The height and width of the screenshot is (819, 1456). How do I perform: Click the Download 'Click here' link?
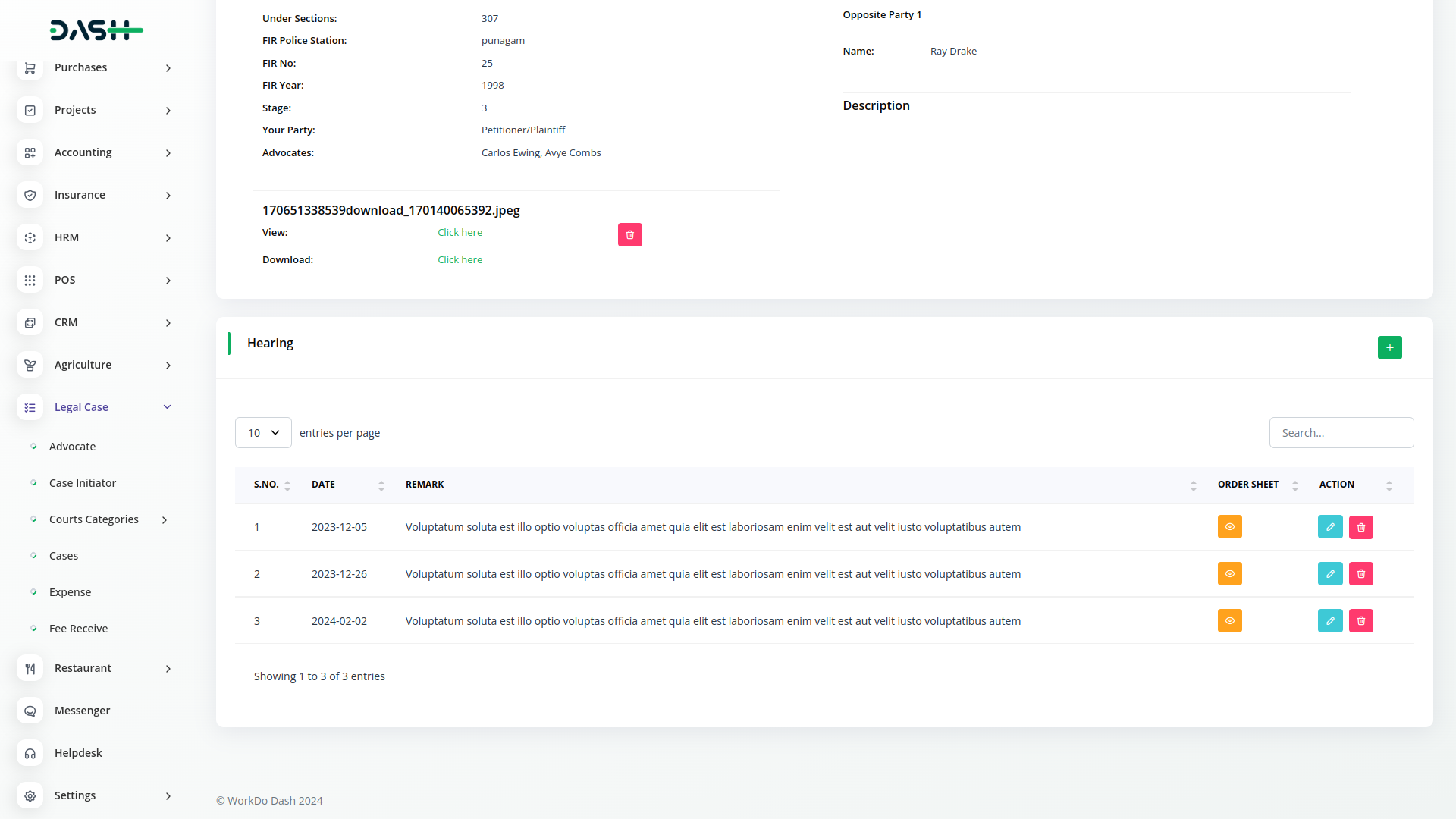coord(460,260)
